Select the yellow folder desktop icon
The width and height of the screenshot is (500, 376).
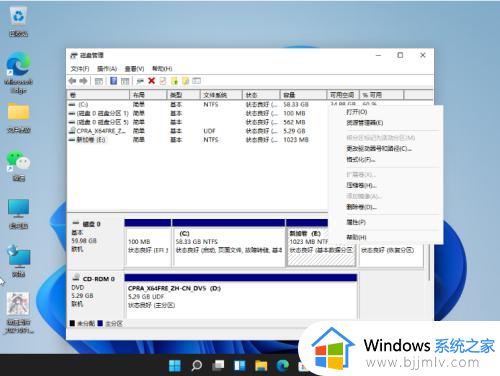19,118
